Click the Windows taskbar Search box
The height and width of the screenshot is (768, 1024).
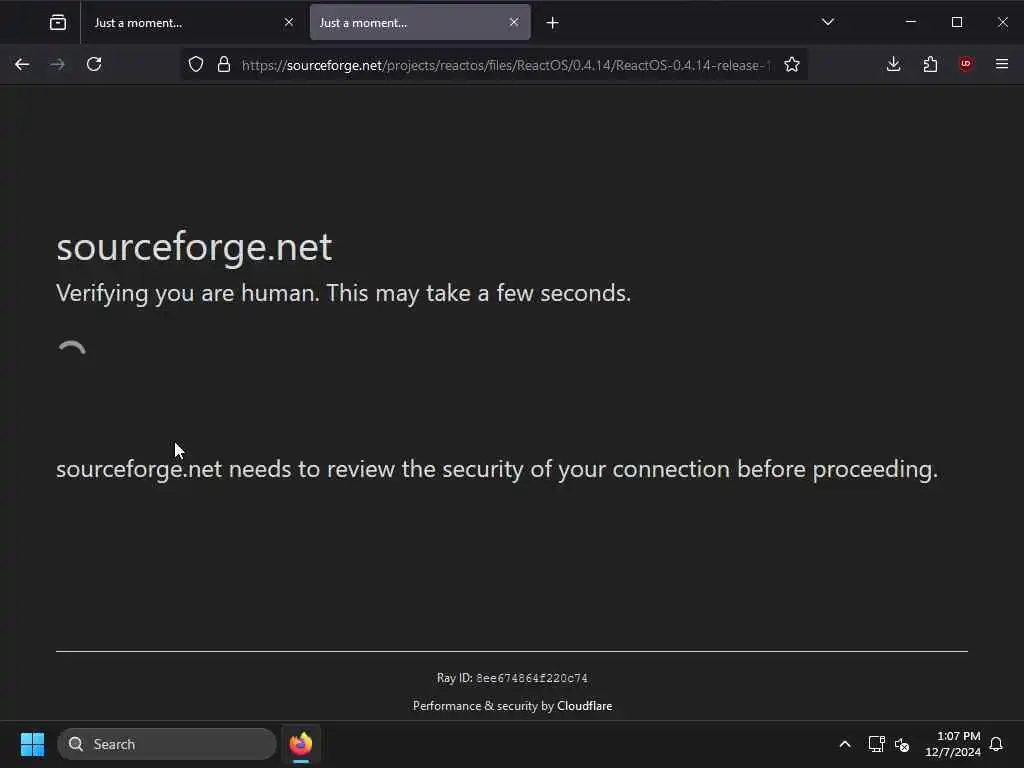(167, 744)
